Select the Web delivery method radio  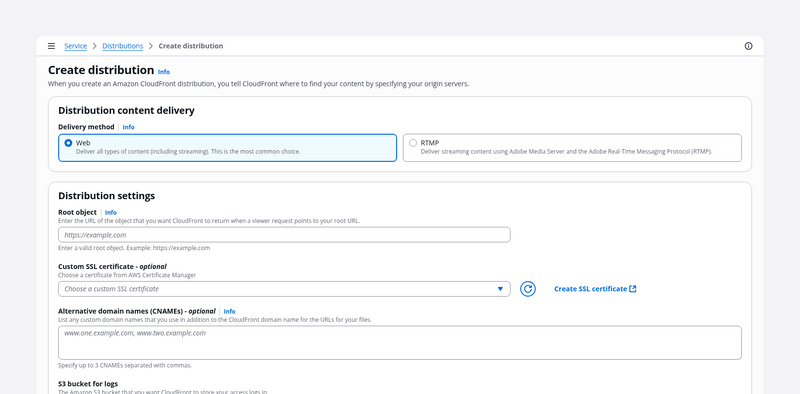[x=68, y=143]
